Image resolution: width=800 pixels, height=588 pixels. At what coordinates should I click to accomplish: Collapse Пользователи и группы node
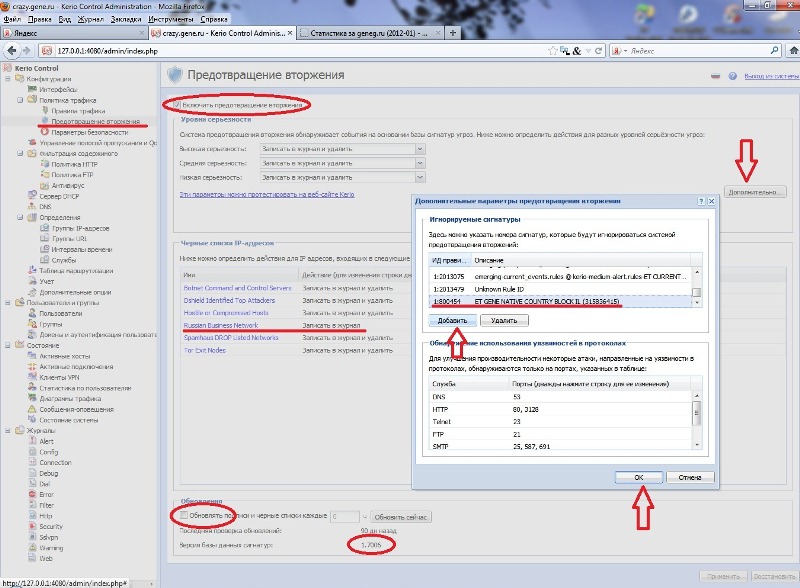click(8, 303)
